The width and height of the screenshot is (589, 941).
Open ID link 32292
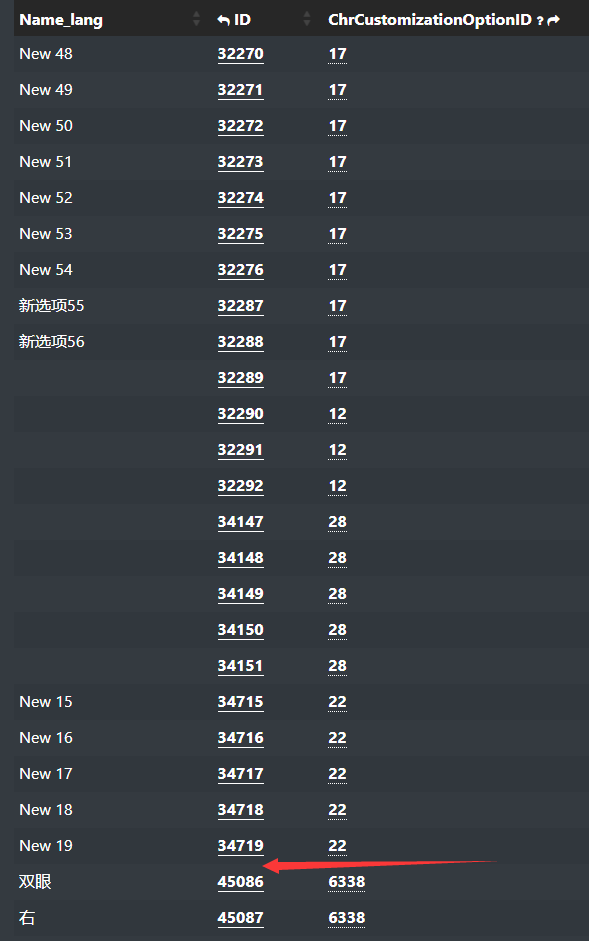(240, 486)
